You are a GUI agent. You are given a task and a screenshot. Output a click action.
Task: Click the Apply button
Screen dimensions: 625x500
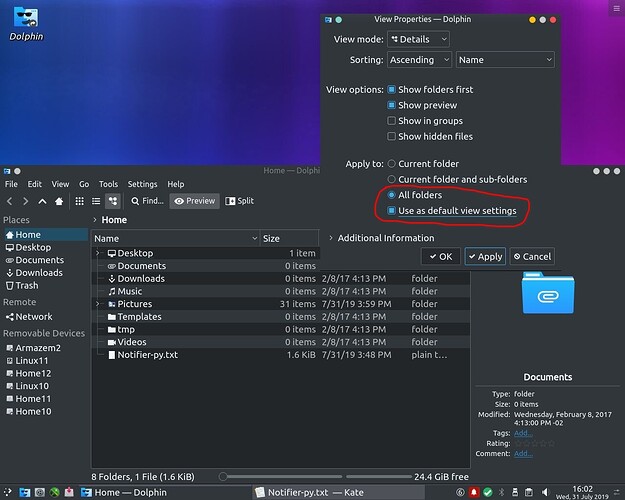pos(485,257)
